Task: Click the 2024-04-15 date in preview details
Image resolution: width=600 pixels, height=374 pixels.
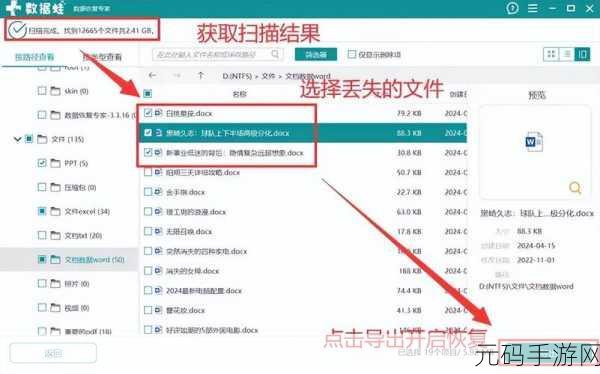Action: pyautogui.click(x=536, y=245)
